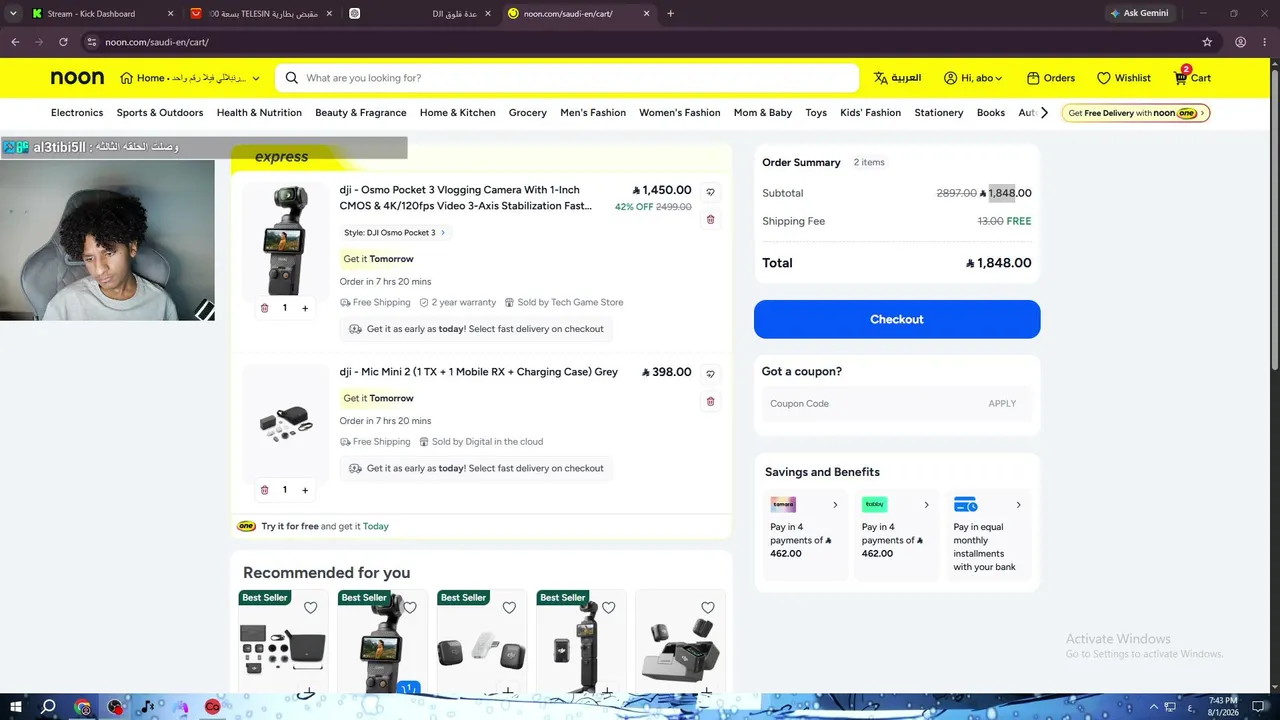Screen dimensions: 1280x720
Task: Open the Windows Start menu
Action: point(17,707)
